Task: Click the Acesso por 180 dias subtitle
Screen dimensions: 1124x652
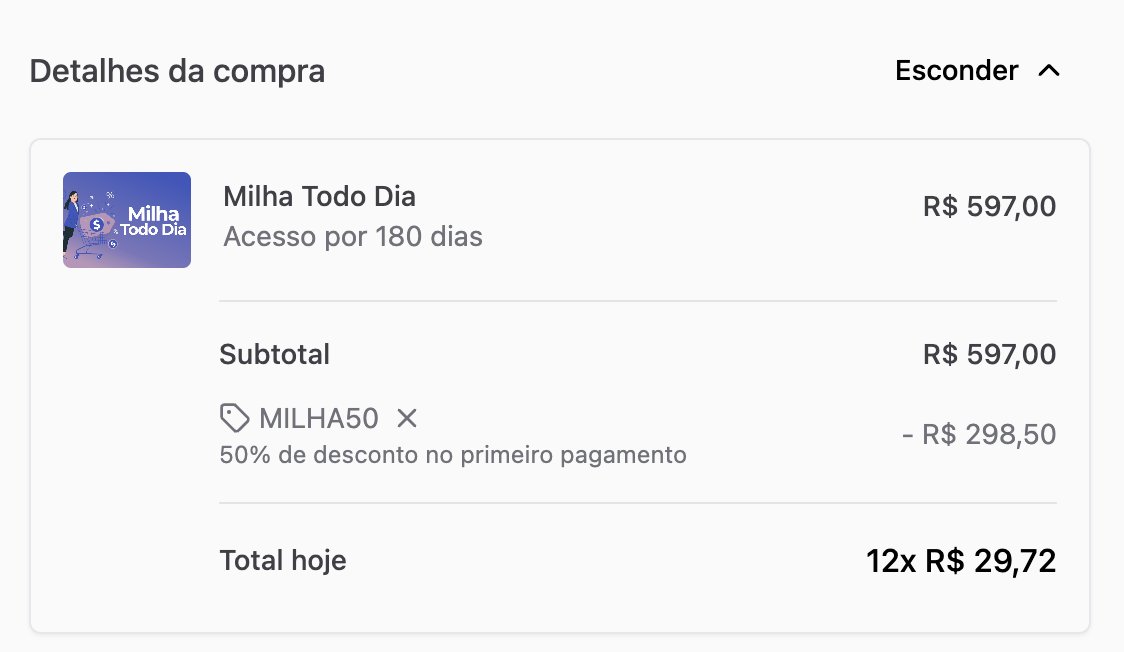Action: tap(353, 236)
